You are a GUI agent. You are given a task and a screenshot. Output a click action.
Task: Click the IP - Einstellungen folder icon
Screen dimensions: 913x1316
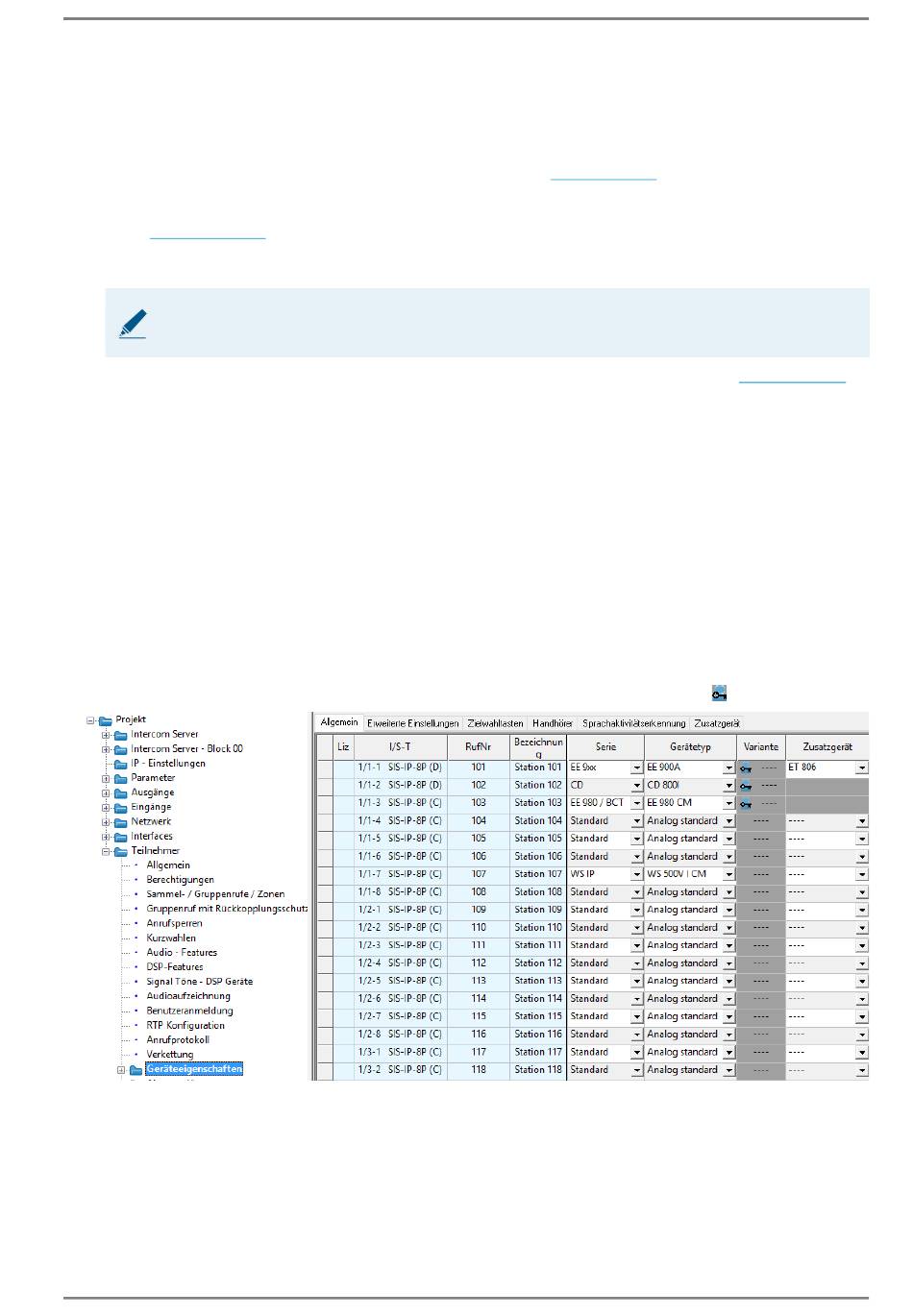121,764
